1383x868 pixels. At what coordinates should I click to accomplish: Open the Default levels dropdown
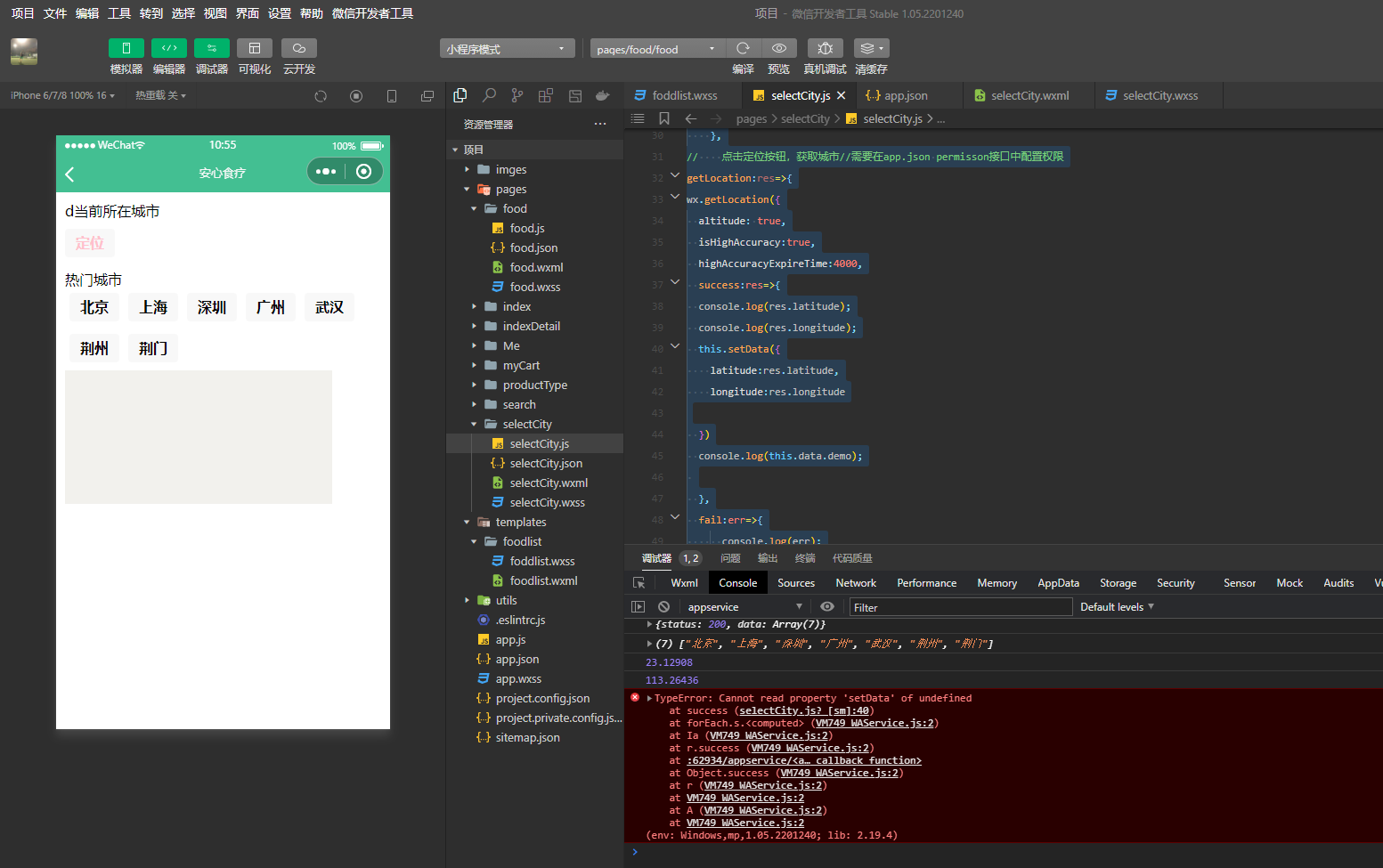coord(1117,607)
